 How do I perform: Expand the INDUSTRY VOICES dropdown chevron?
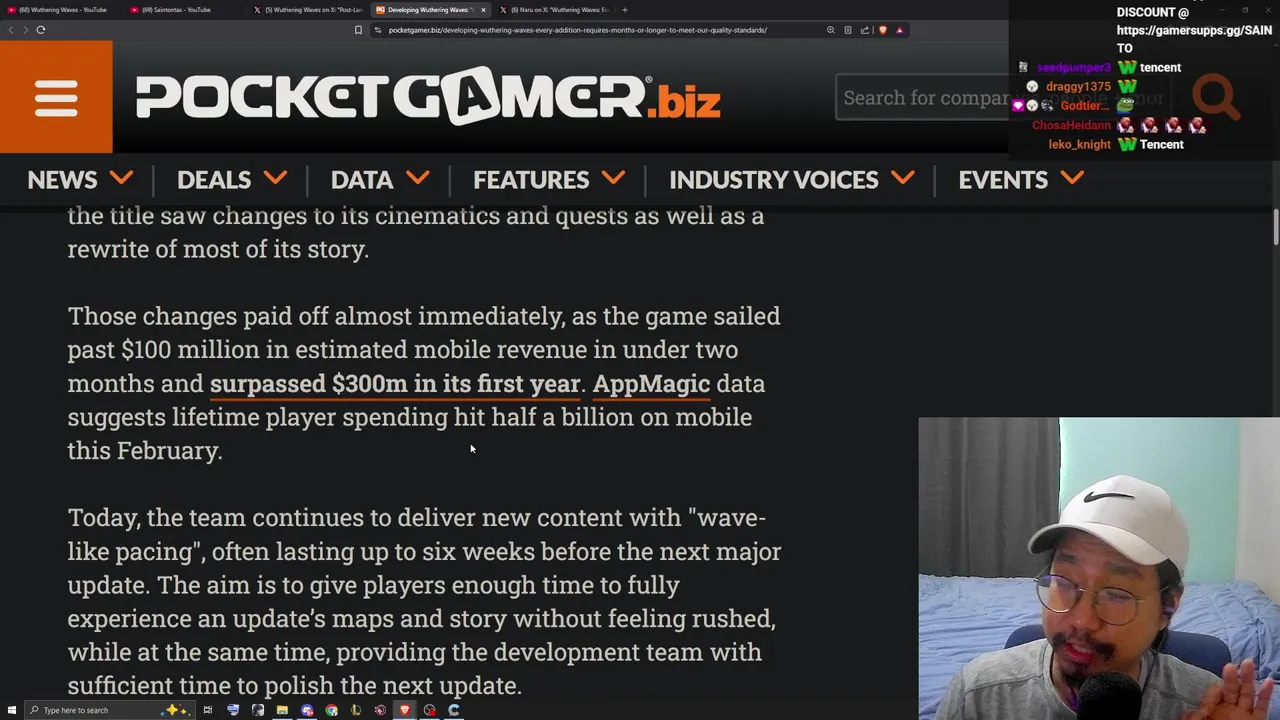902,179
